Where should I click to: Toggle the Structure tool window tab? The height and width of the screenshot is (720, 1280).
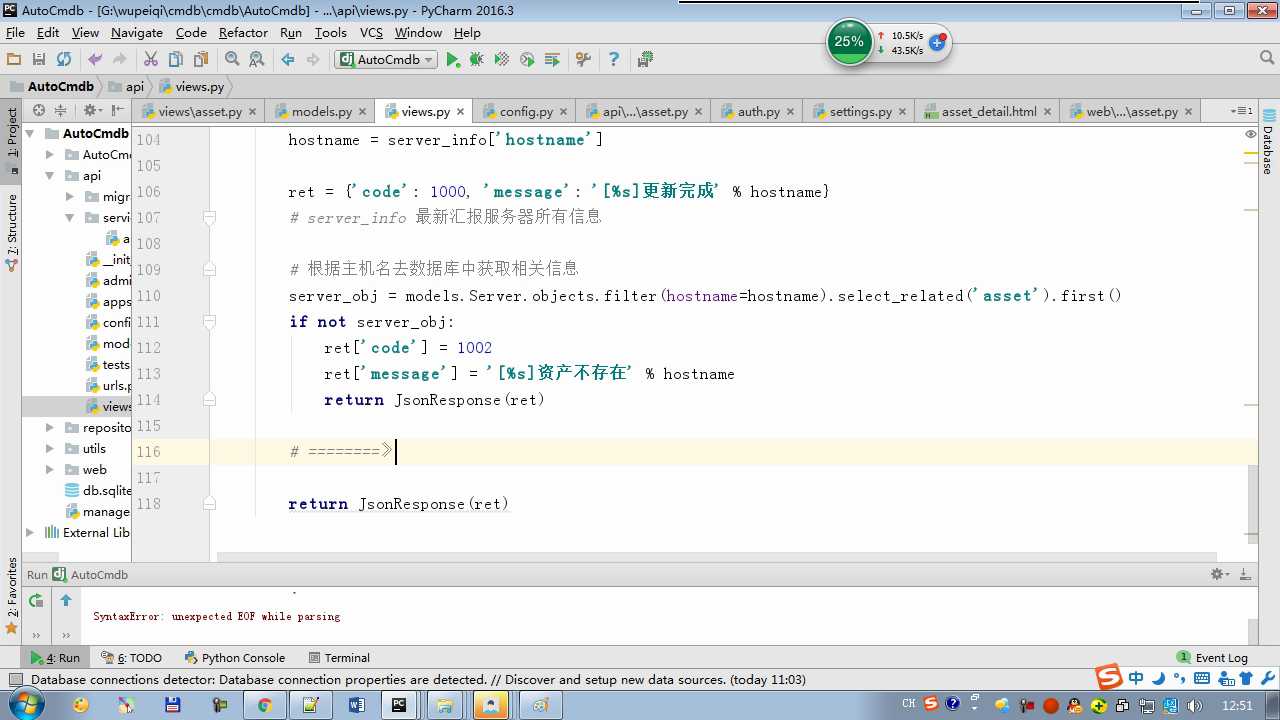(x=12, y=232)
